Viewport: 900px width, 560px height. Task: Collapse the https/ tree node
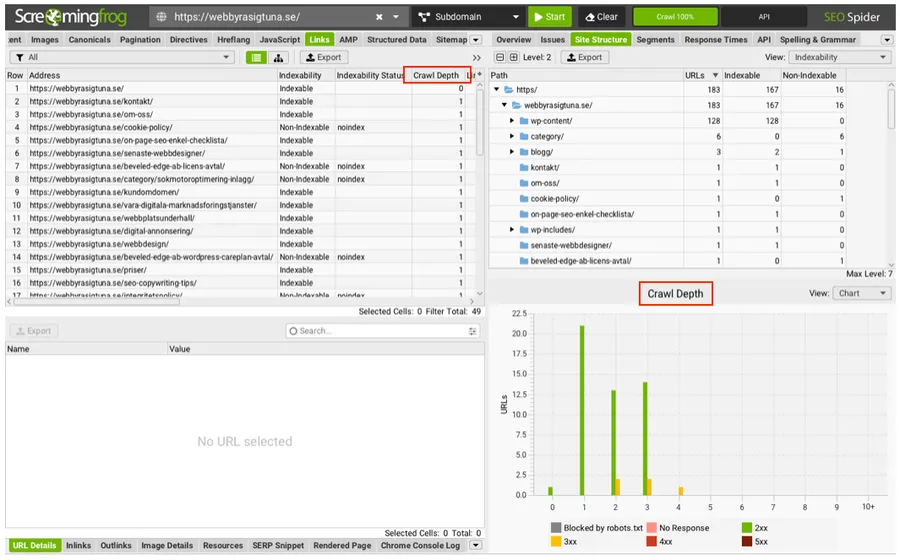pyautogui.click(x=496, y=90)
